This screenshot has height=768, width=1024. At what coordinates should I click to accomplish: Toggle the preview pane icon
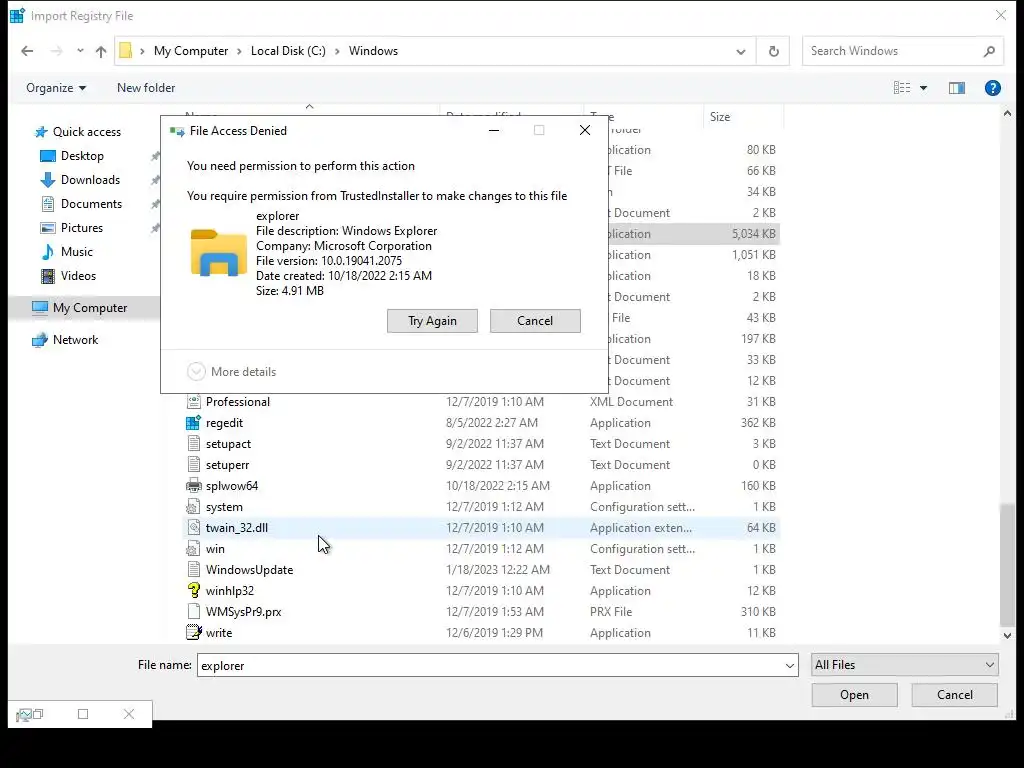(x=957, y=88)
